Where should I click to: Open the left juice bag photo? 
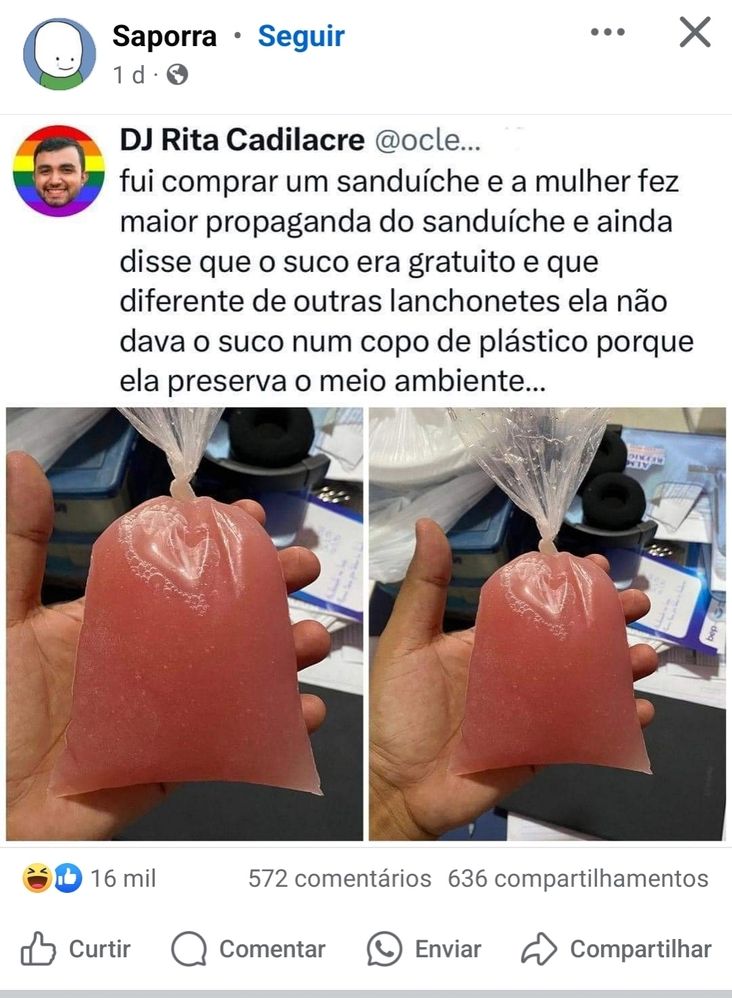(x=184, y=624)
